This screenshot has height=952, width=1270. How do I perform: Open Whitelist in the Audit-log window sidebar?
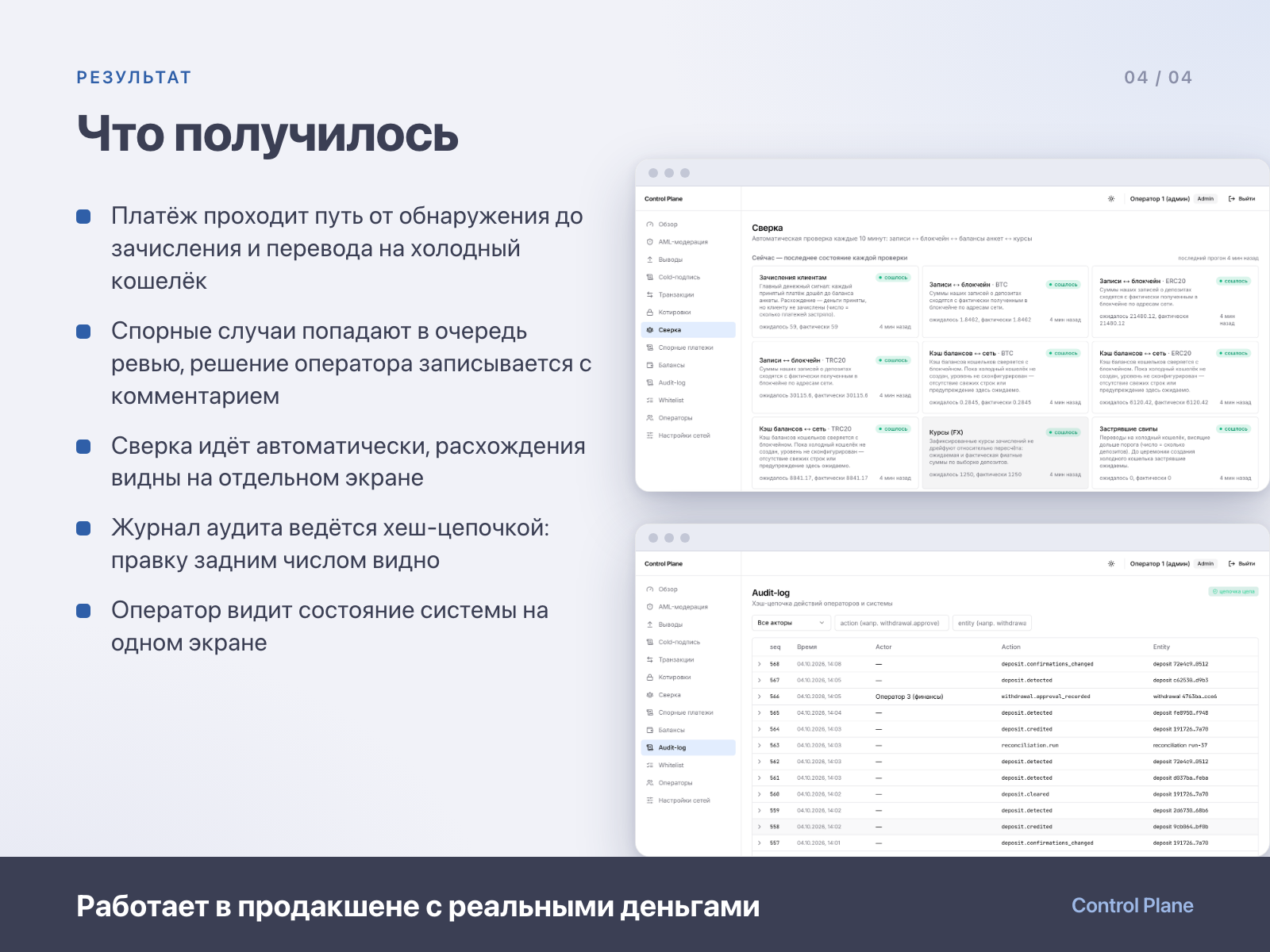688,766
